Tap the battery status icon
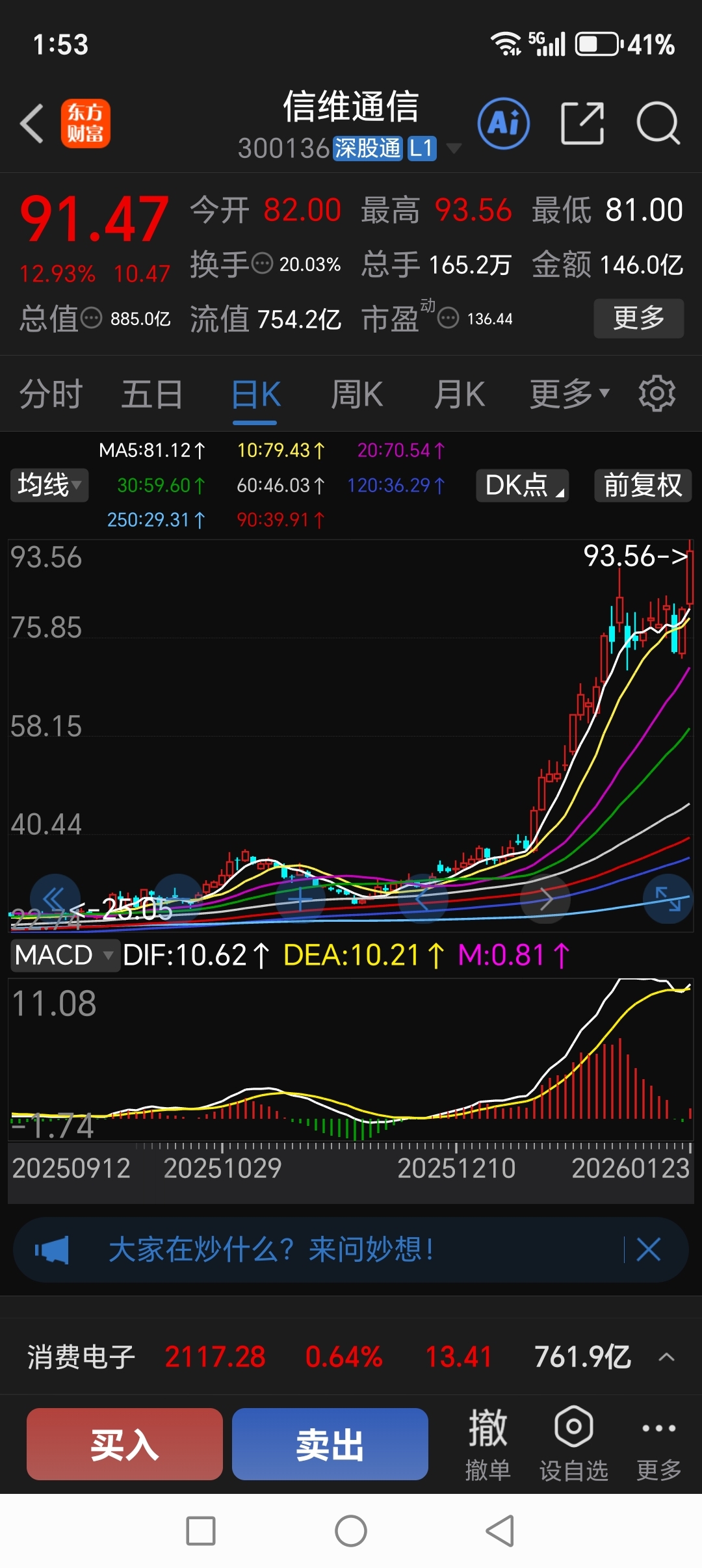702x1568 pixels. pos(598,44)
